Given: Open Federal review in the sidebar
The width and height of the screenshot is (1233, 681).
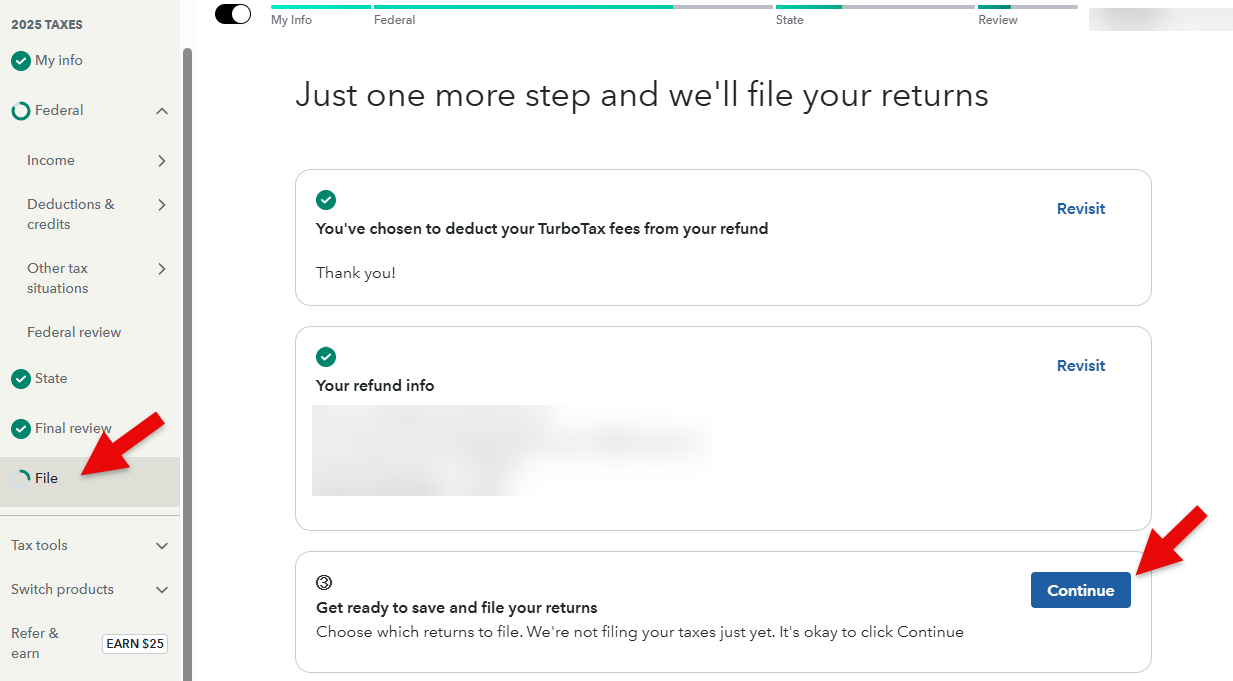Looking at the screenshot, I should (x=74, y=333).
